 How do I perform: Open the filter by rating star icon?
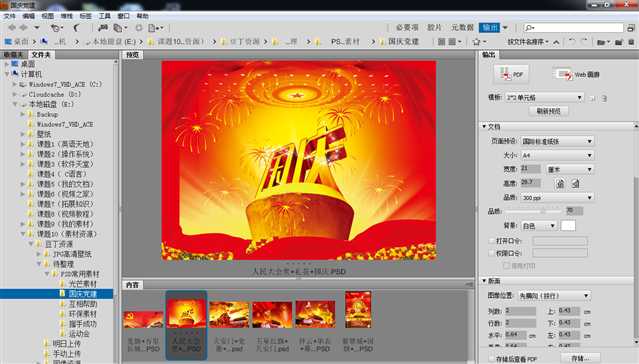[478, 42]
